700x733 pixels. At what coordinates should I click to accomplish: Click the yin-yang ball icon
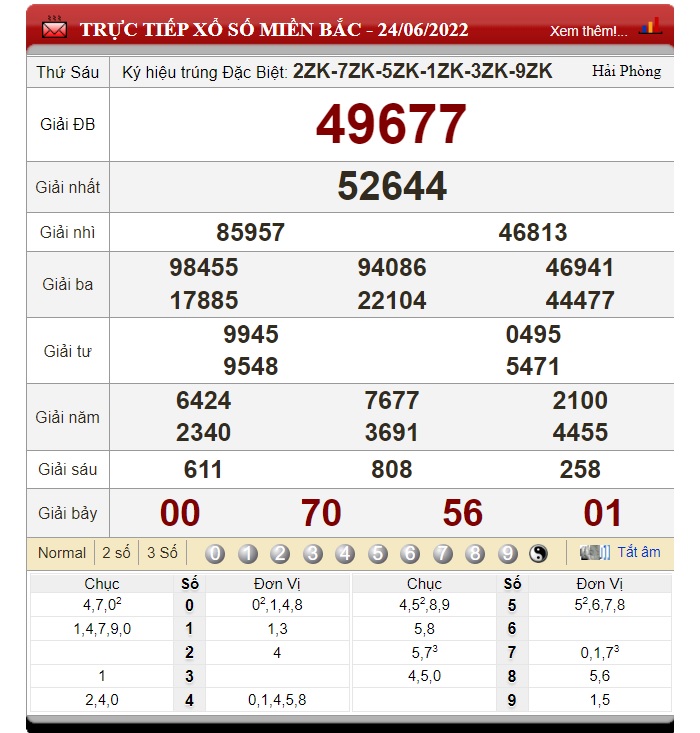(x=538, y=553)
